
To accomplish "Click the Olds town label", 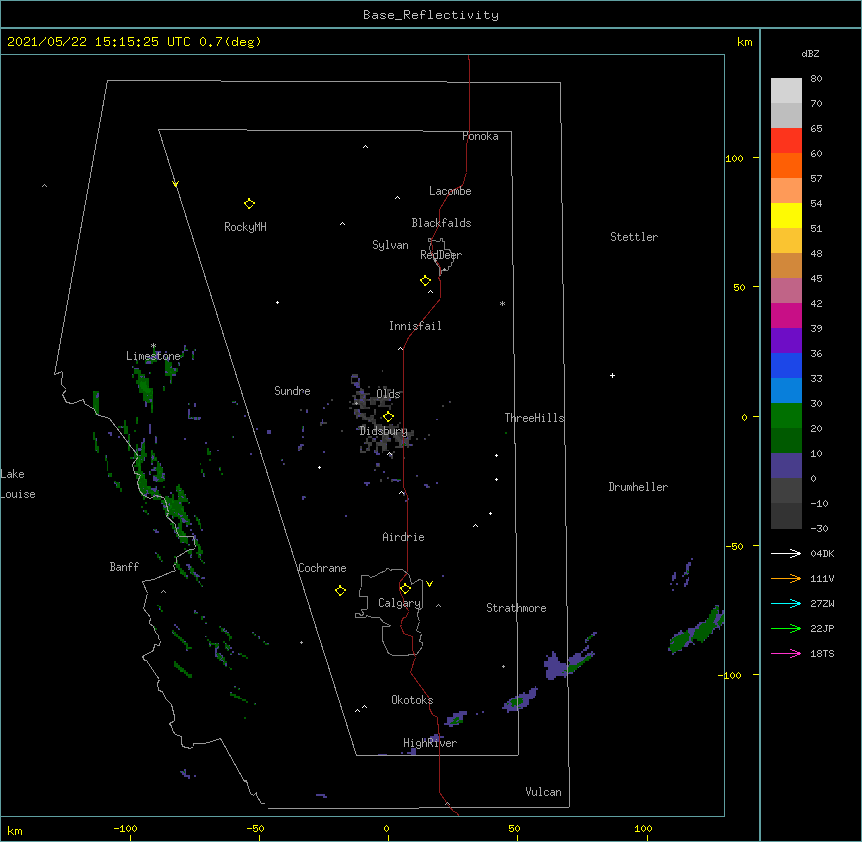I will click(x=388, y=394).
